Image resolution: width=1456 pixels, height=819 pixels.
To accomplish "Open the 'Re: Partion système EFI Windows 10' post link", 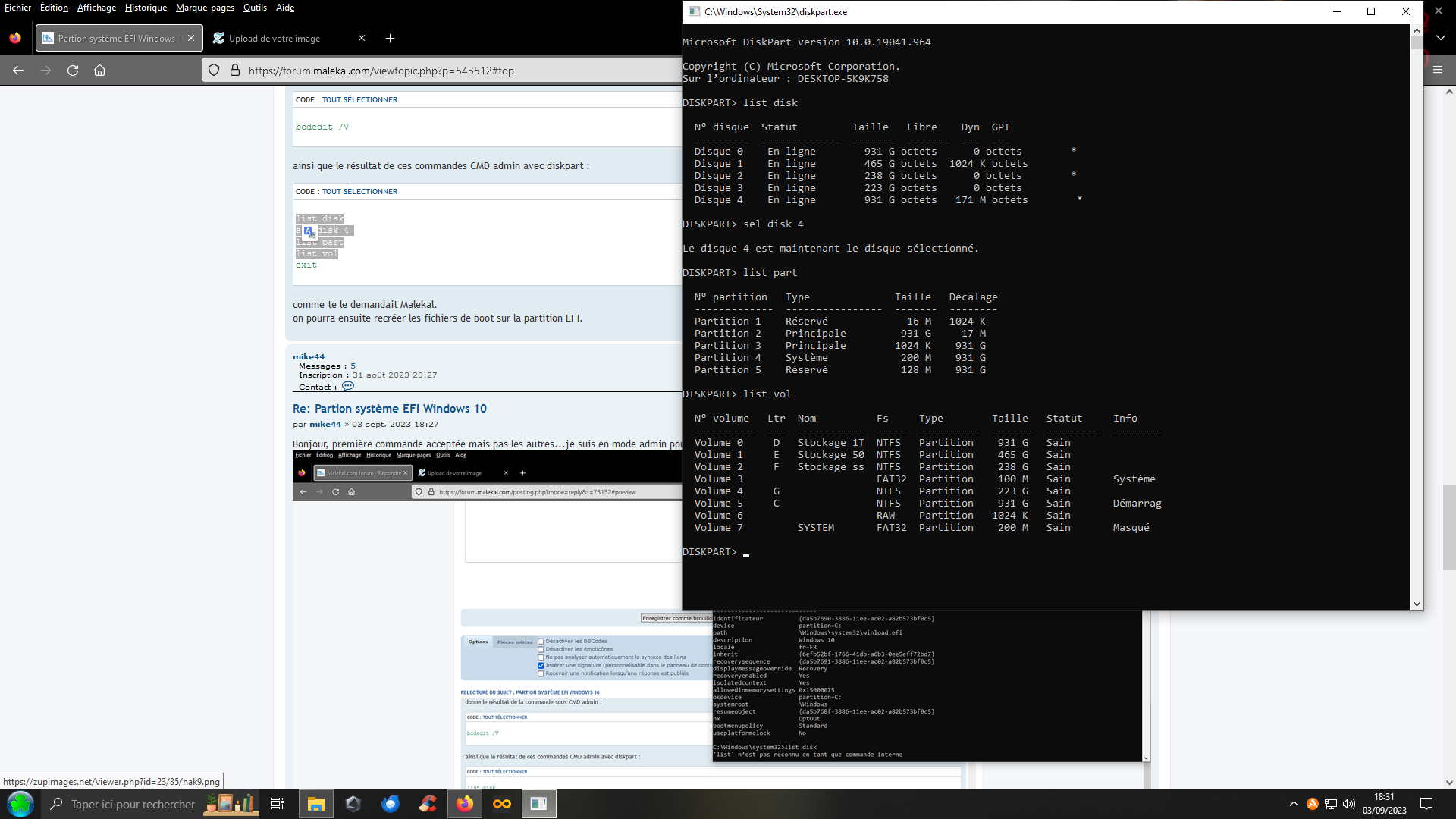I will 390,408.
